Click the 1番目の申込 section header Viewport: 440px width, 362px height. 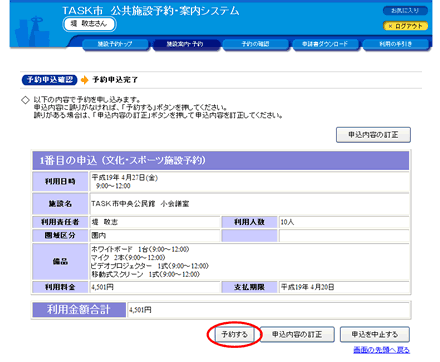[x=221, y=161]
